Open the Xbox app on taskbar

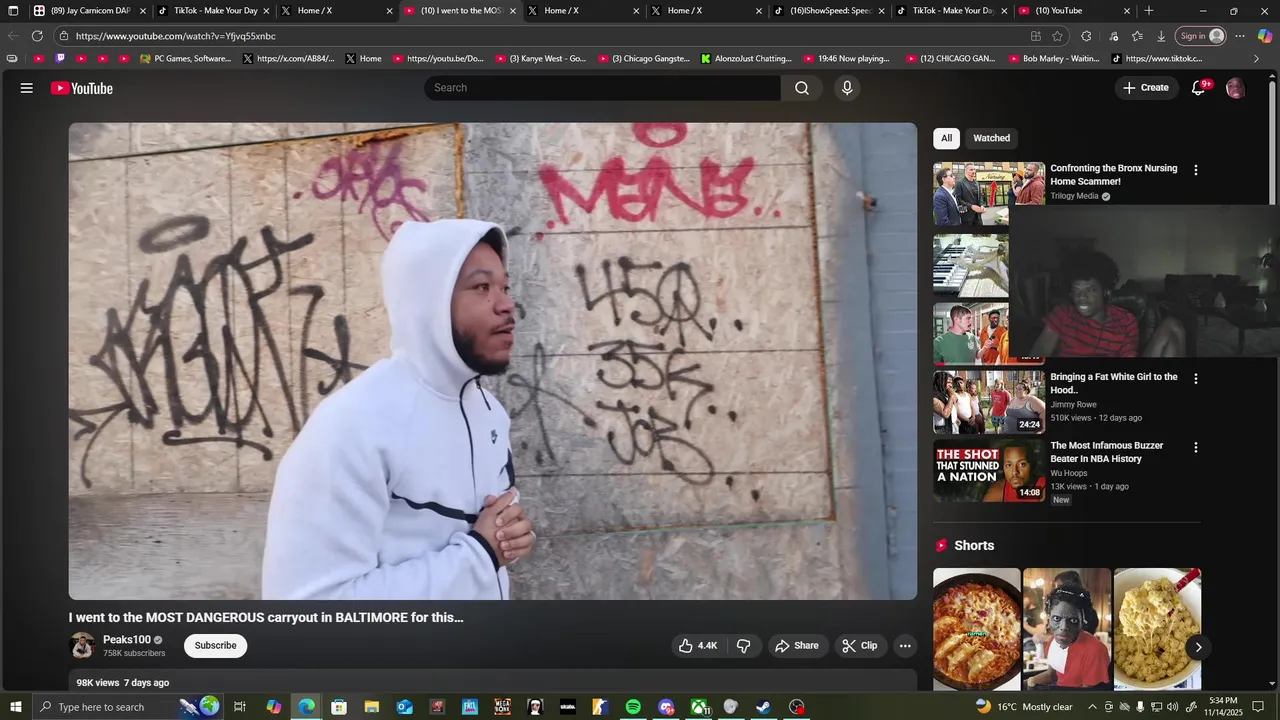[x=699, y=707]
